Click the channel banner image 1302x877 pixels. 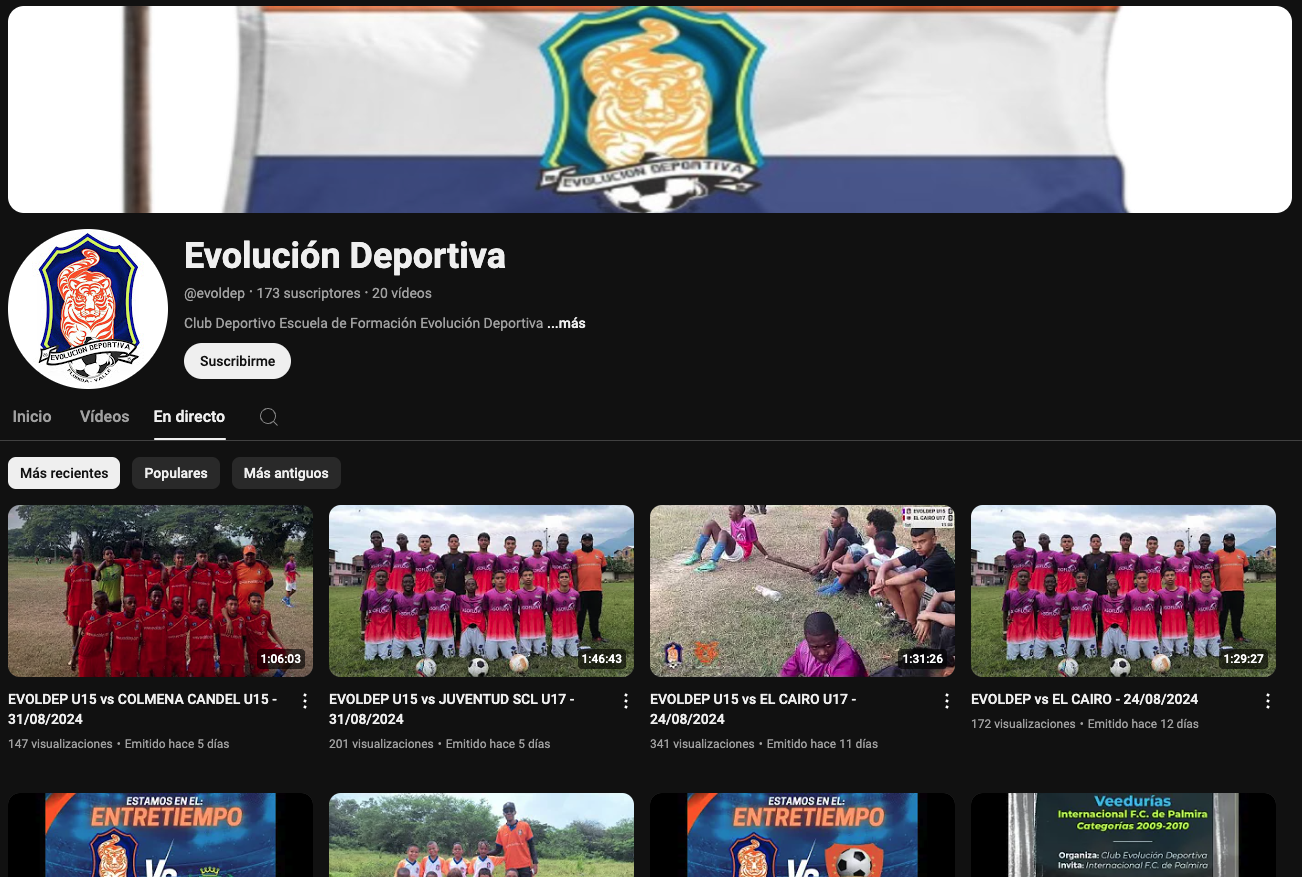[650, 109]
